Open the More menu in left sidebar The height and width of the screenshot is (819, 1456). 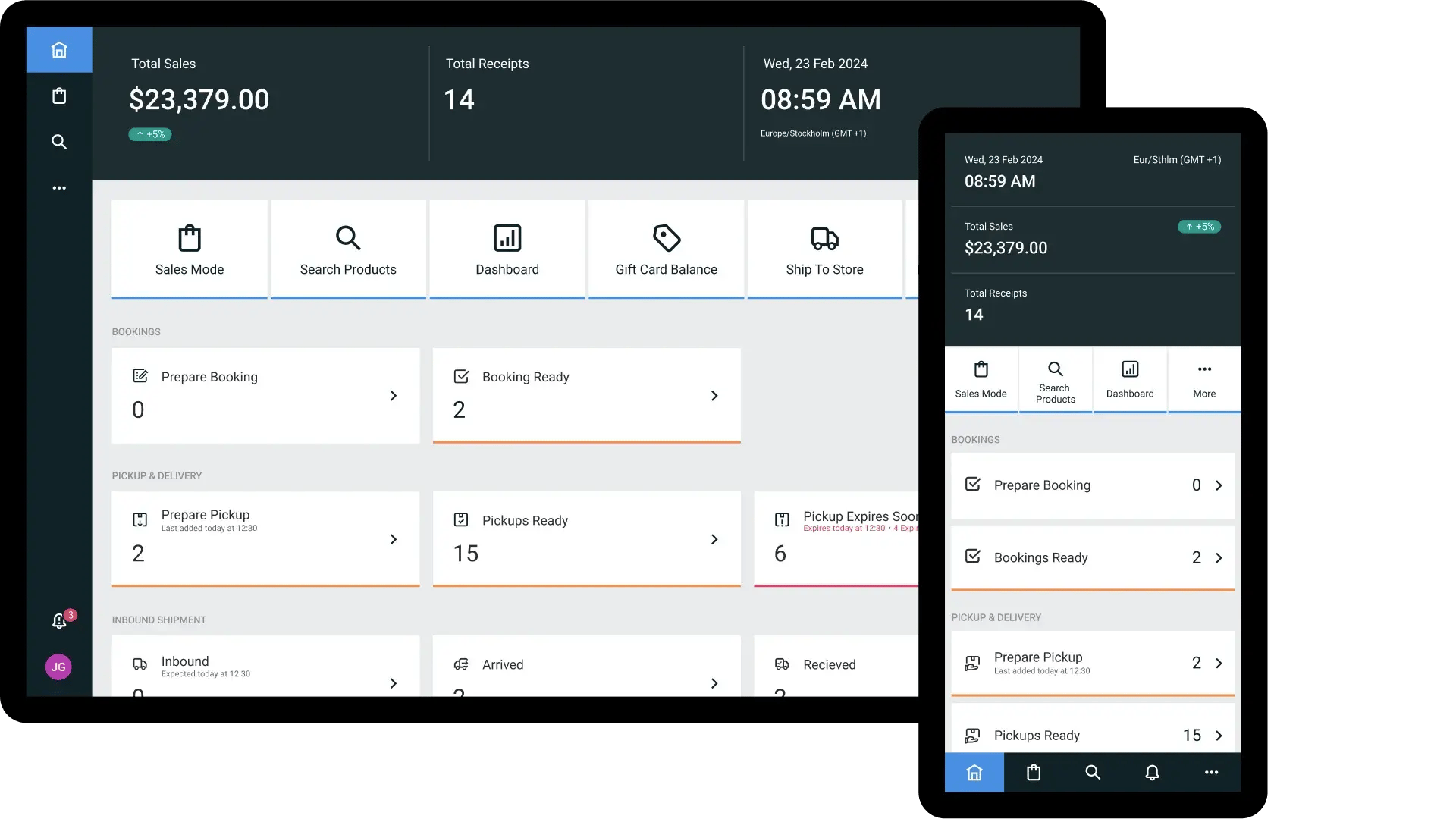click(x=59, y=187)
